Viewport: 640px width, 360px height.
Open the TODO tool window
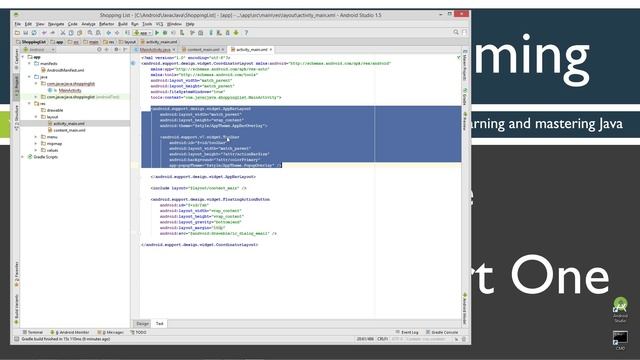138,332
